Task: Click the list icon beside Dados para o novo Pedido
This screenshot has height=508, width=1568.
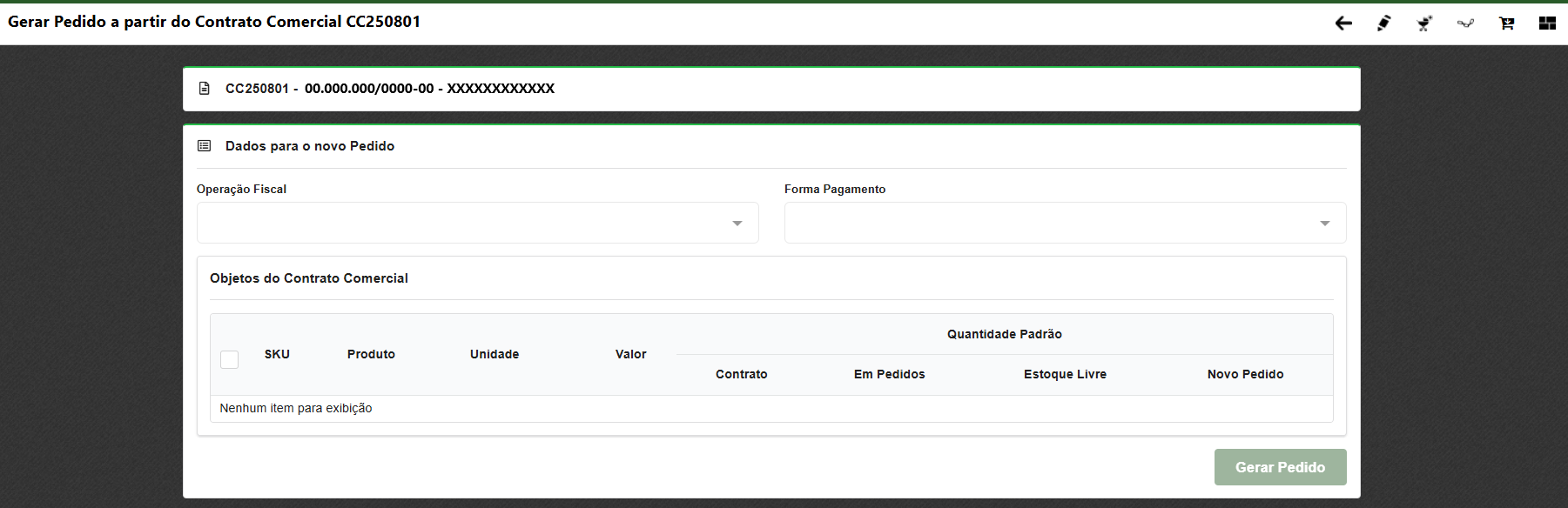Action: tap(205, 146)
